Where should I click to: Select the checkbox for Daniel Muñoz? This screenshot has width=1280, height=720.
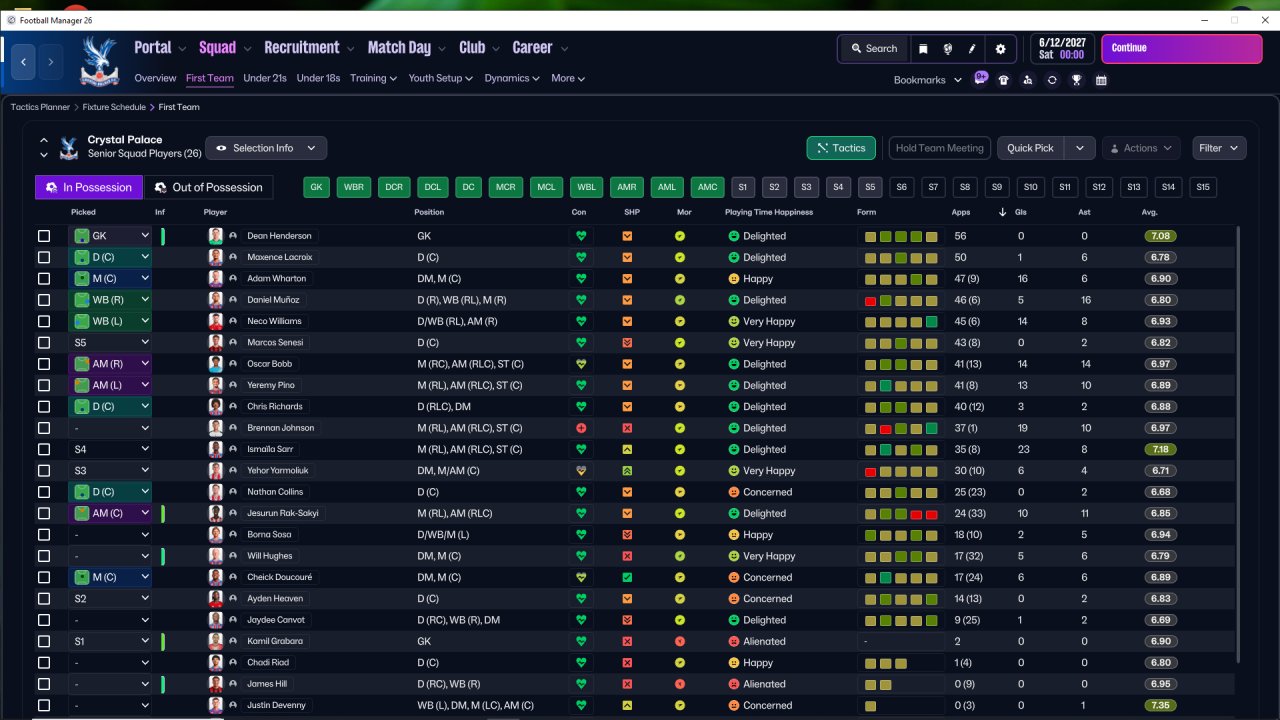point(44,300)
